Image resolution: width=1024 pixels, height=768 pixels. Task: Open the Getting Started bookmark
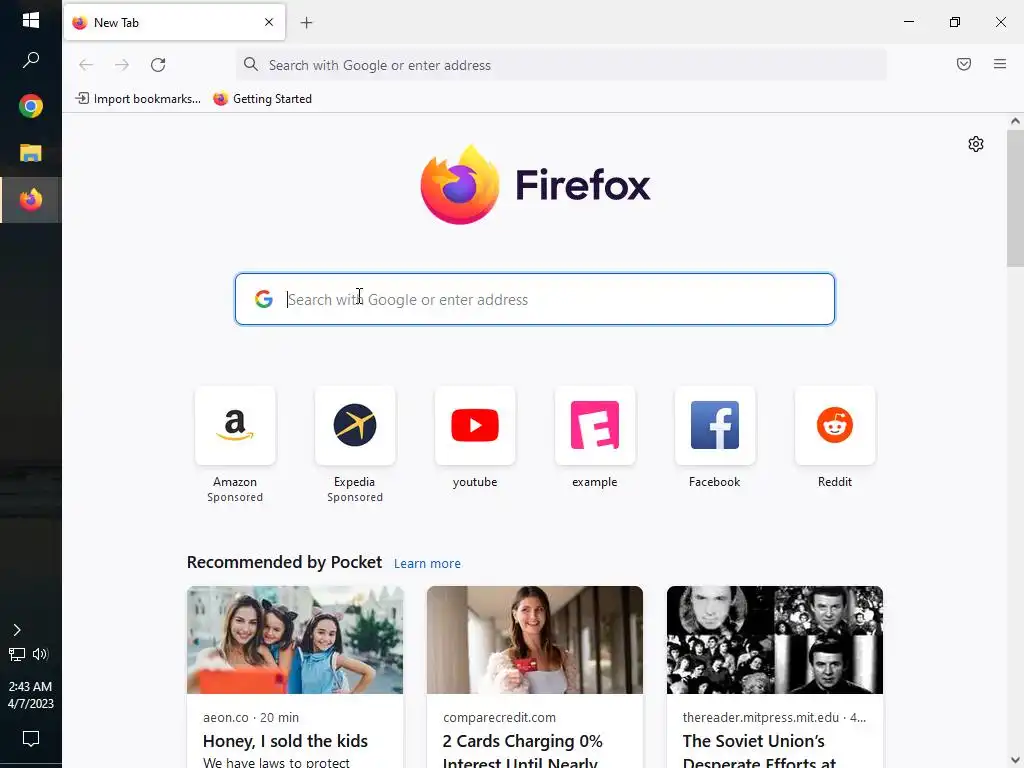coord(263,99)
